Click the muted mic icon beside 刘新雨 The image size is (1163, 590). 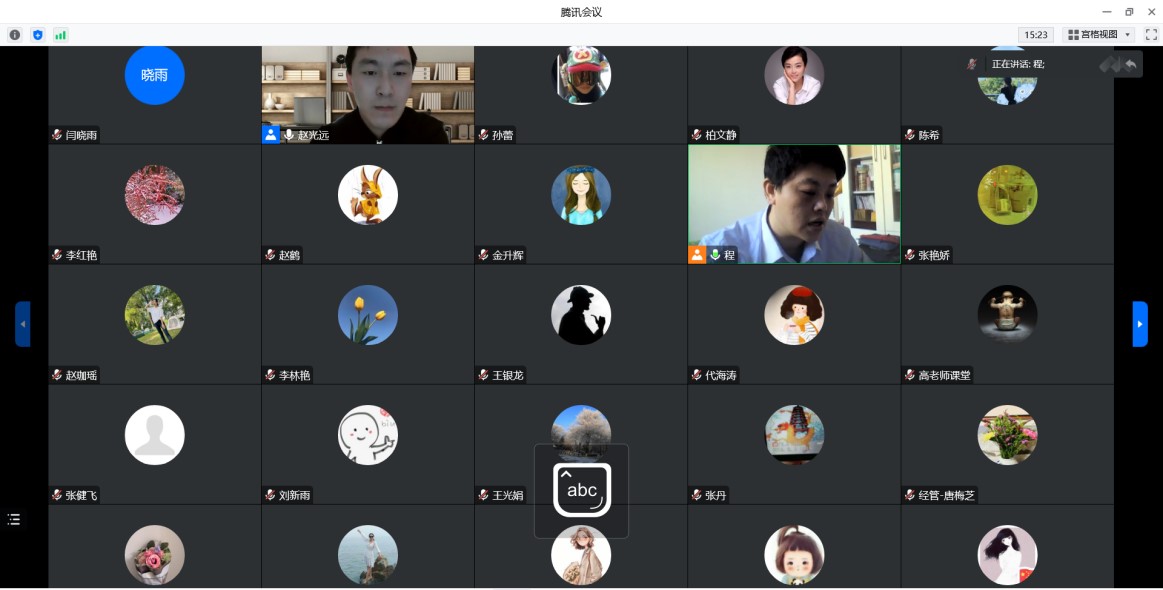coord(270,496)
